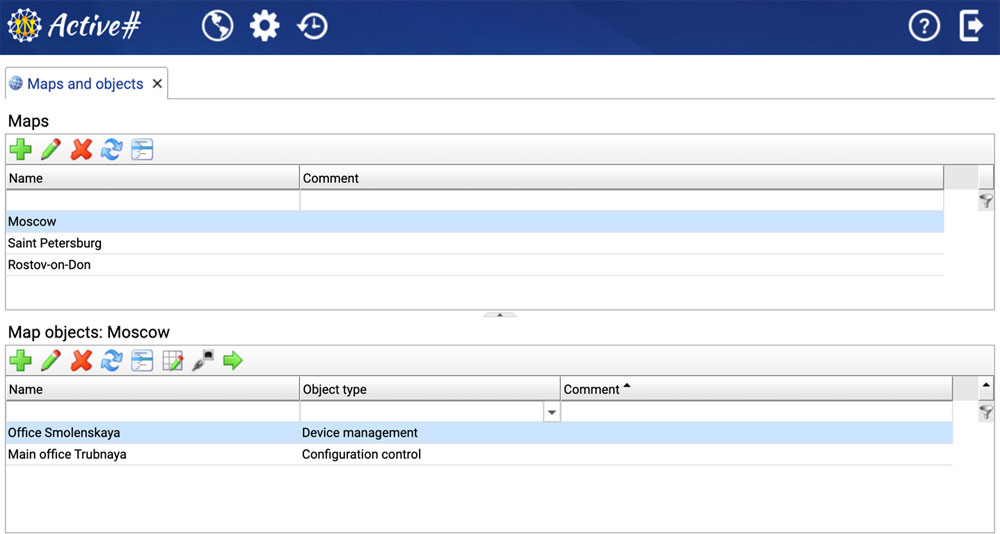
Task: Edit selected map object with pencil icon
Action: [50, 361]
